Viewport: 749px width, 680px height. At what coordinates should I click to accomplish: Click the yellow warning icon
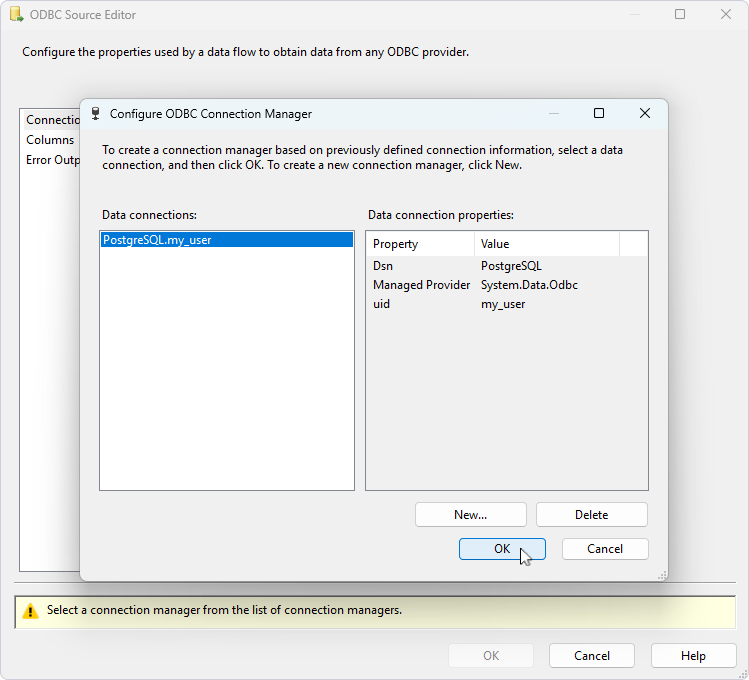(30, 610)
